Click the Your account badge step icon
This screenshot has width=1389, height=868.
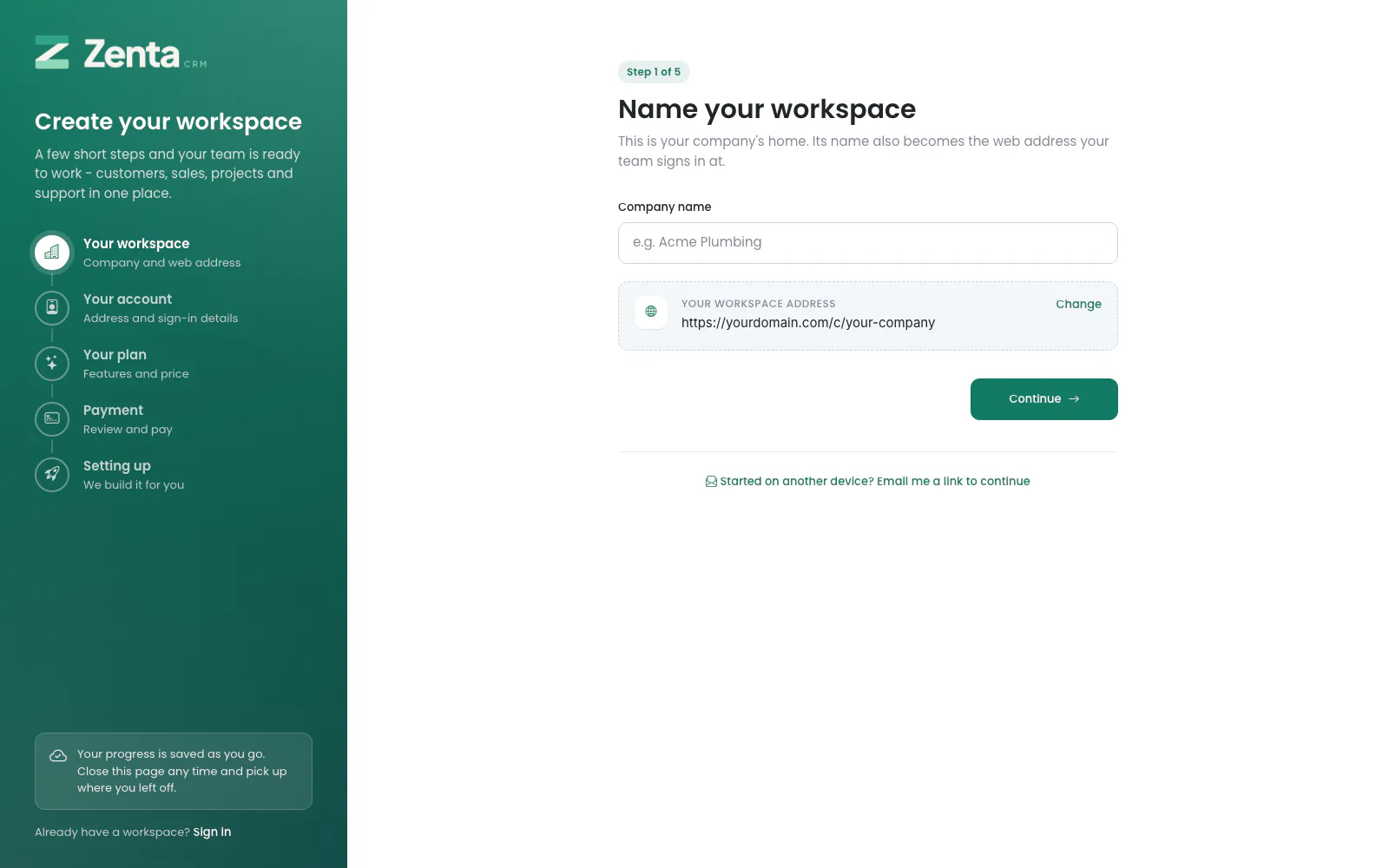(52, 308)
